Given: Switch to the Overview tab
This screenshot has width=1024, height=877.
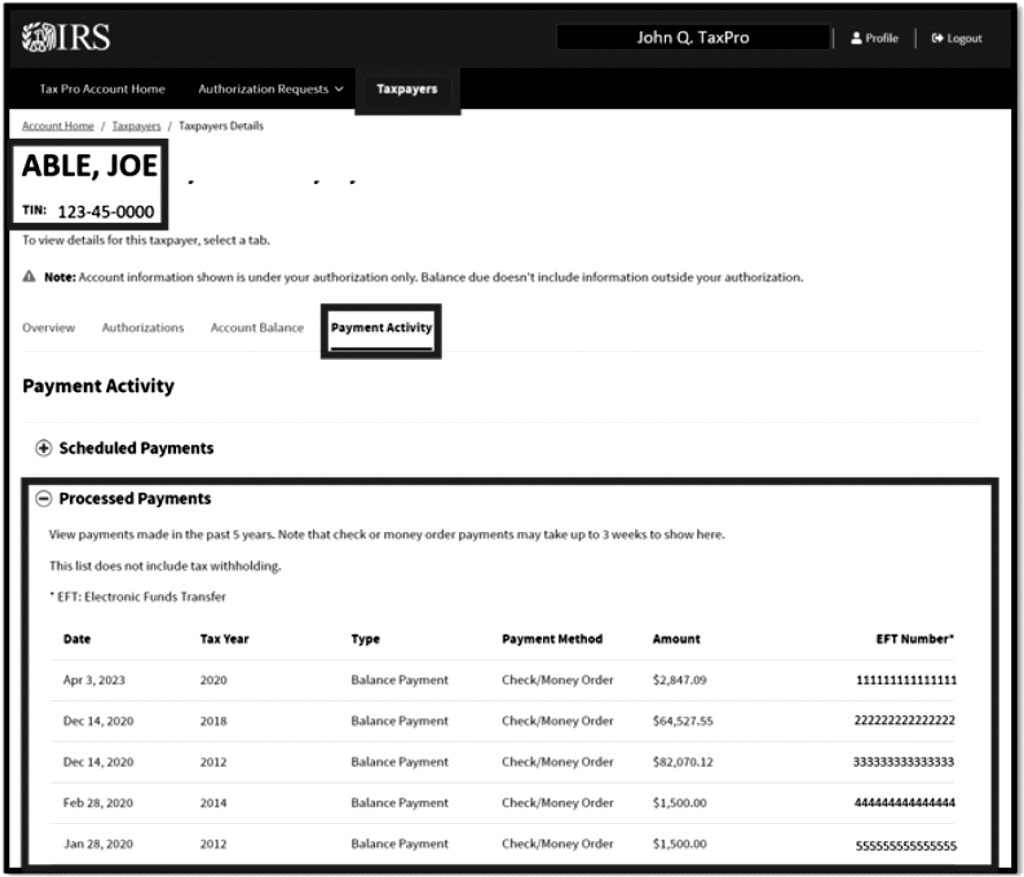Looking at the screenshot, I should click(x=49, y=328).
